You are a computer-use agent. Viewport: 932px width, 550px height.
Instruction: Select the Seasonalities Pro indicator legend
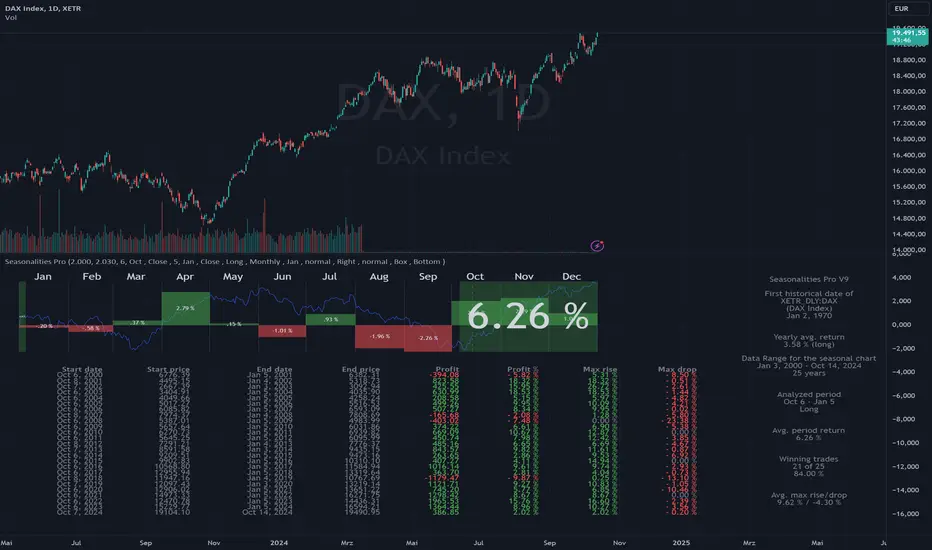225,262
